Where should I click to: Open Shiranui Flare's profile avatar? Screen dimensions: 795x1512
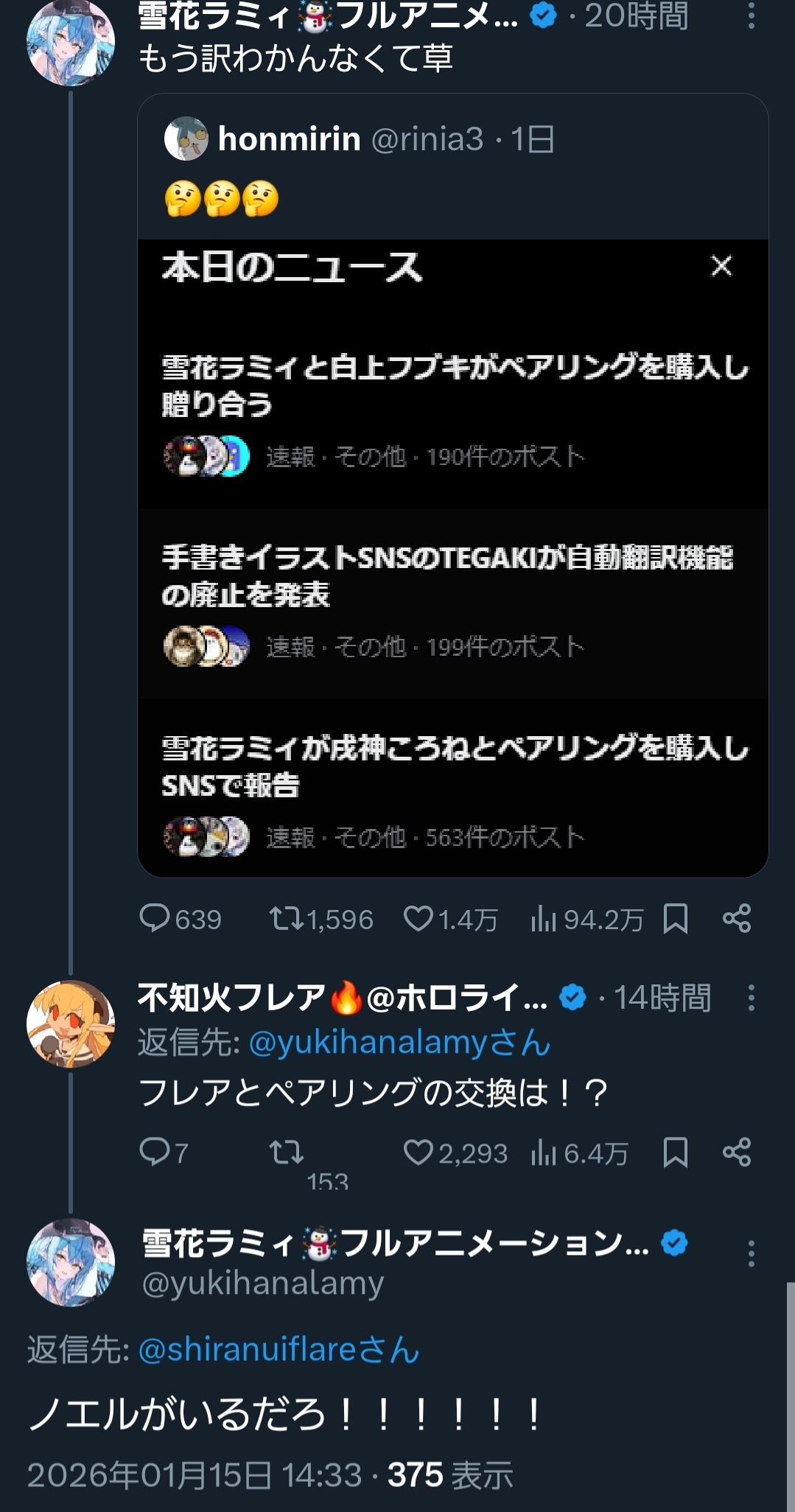[71, 1024]
